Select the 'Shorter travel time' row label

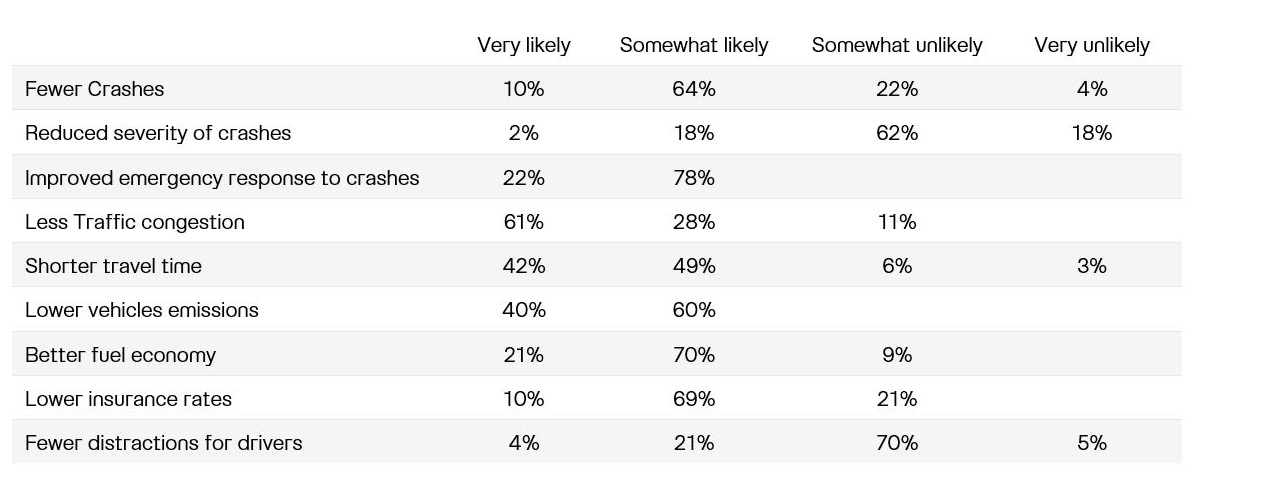click(x=113, y=266)
